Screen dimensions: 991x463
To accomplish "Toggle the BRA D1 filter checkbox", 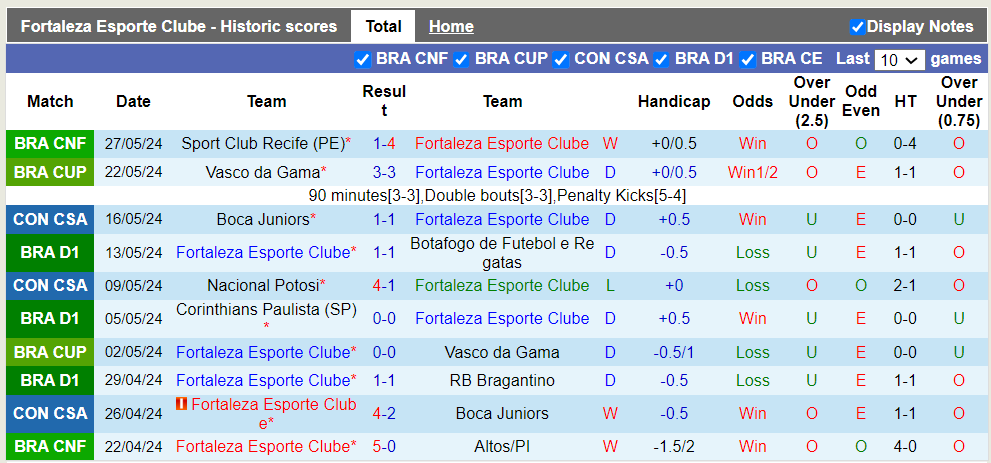I will (661, 59).
